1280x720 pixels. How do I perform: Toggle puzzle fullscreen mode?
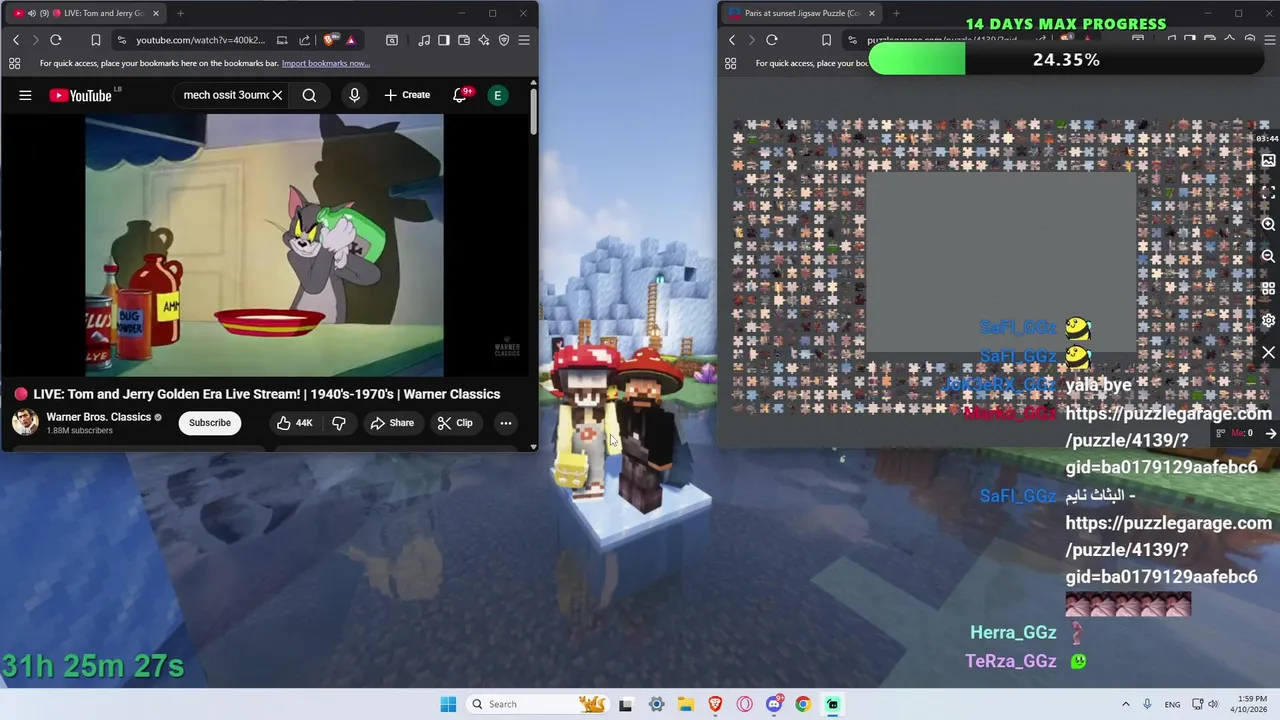tap(1268, 192)
